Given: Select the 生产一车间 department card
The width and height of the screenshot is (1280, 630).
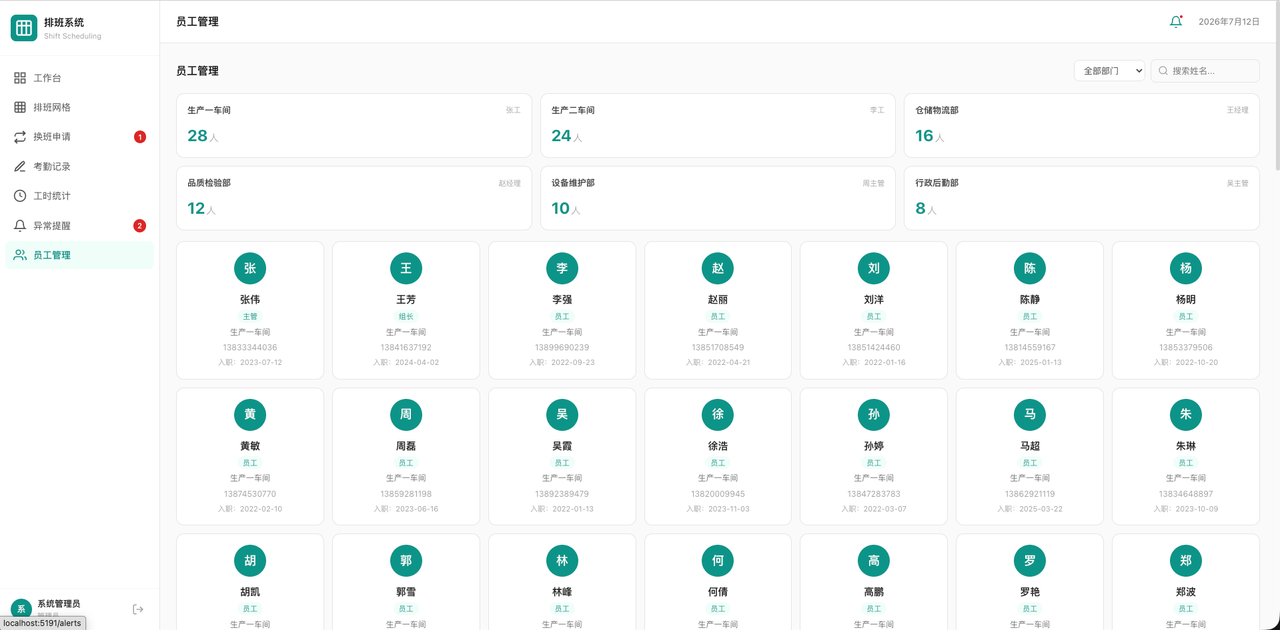Looking at the screenshot, I should click(x=354, y=126).
